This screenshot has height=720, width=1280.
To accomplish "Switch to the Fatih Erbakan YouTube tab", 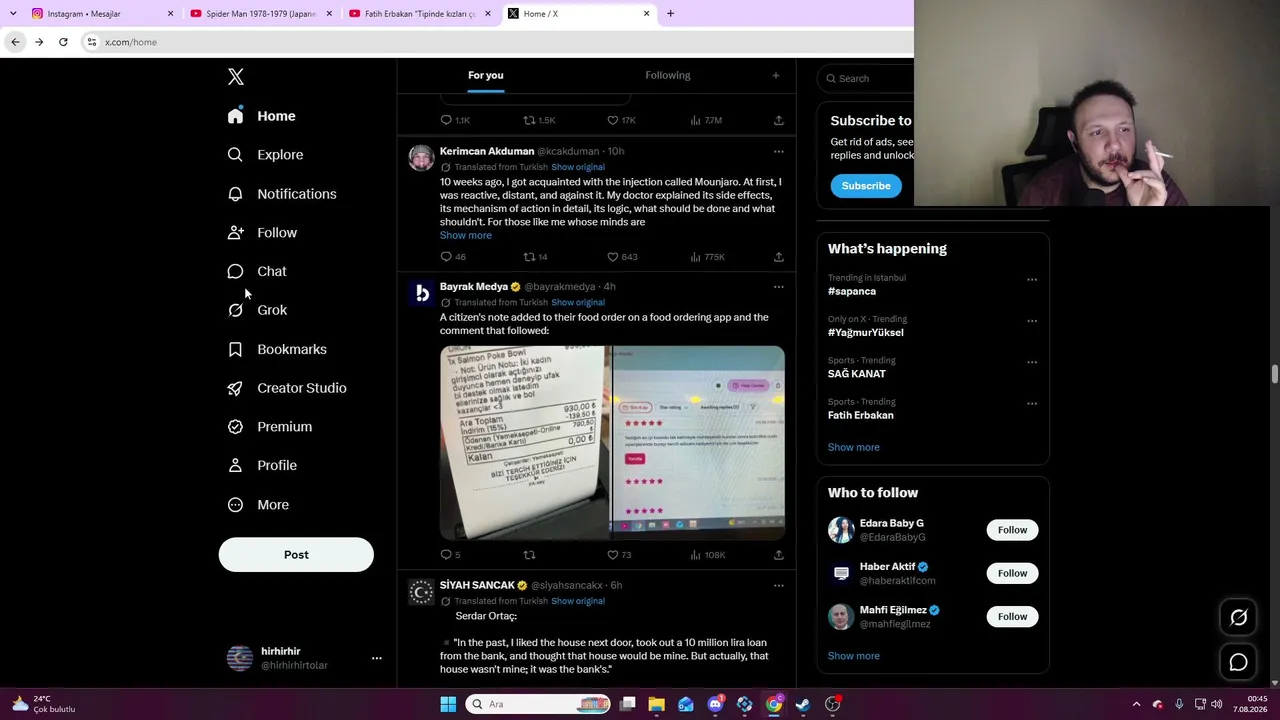I will [420, 14].
